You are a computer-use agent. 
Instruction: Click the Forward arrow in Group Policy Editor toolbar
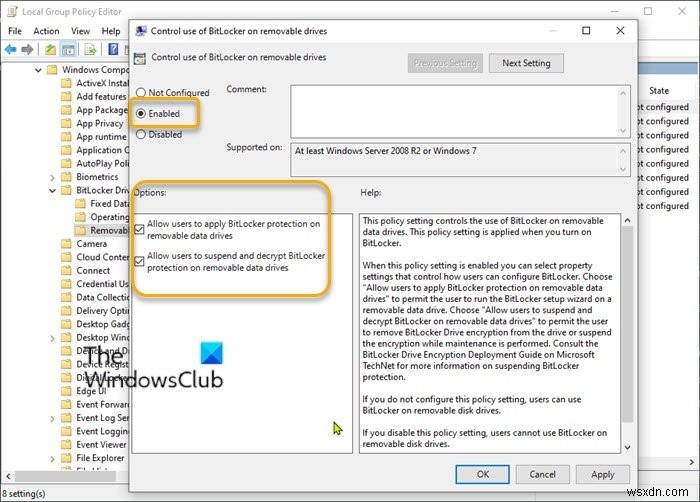[x=27, y=50]
